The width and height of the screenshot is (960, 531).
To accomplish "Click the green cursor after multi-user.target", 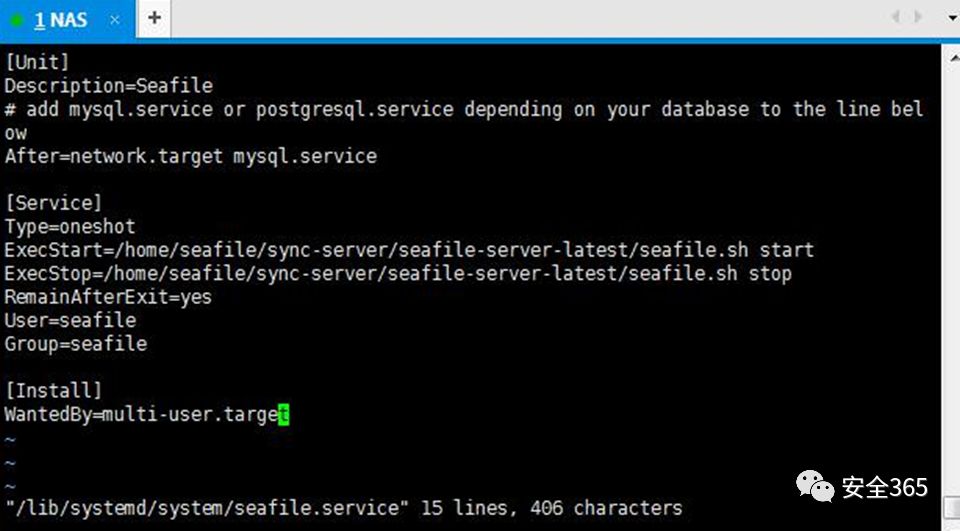I will 283,414.
